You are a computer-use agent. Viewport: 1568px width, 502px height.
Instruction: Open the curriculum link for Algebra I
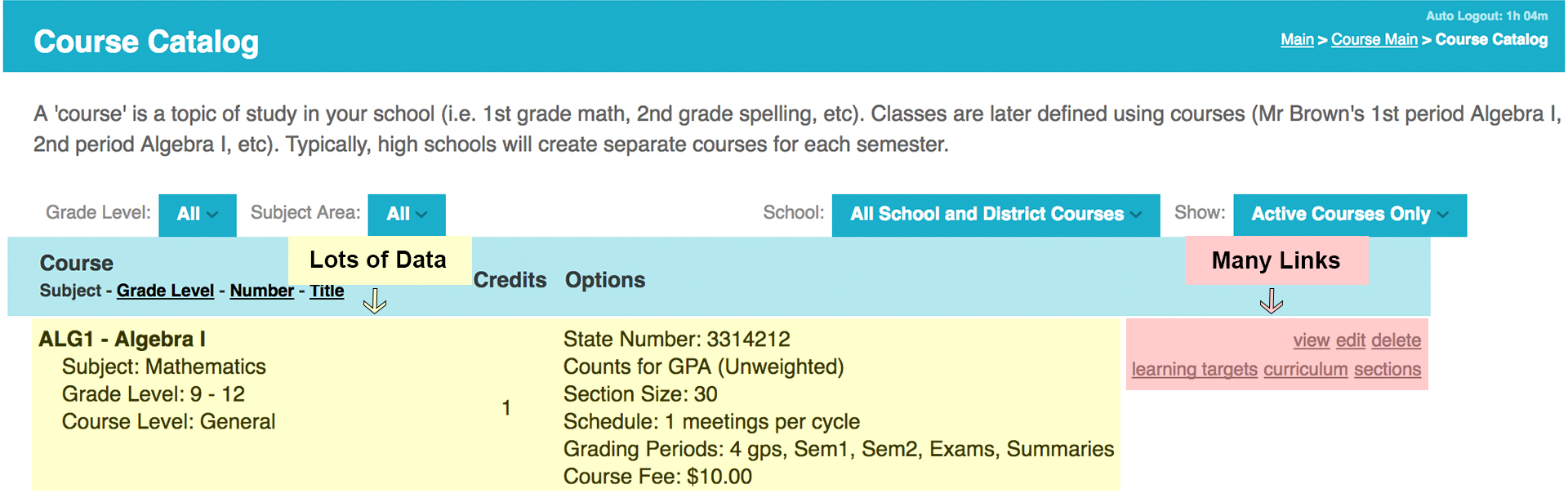coord(1306,369)
